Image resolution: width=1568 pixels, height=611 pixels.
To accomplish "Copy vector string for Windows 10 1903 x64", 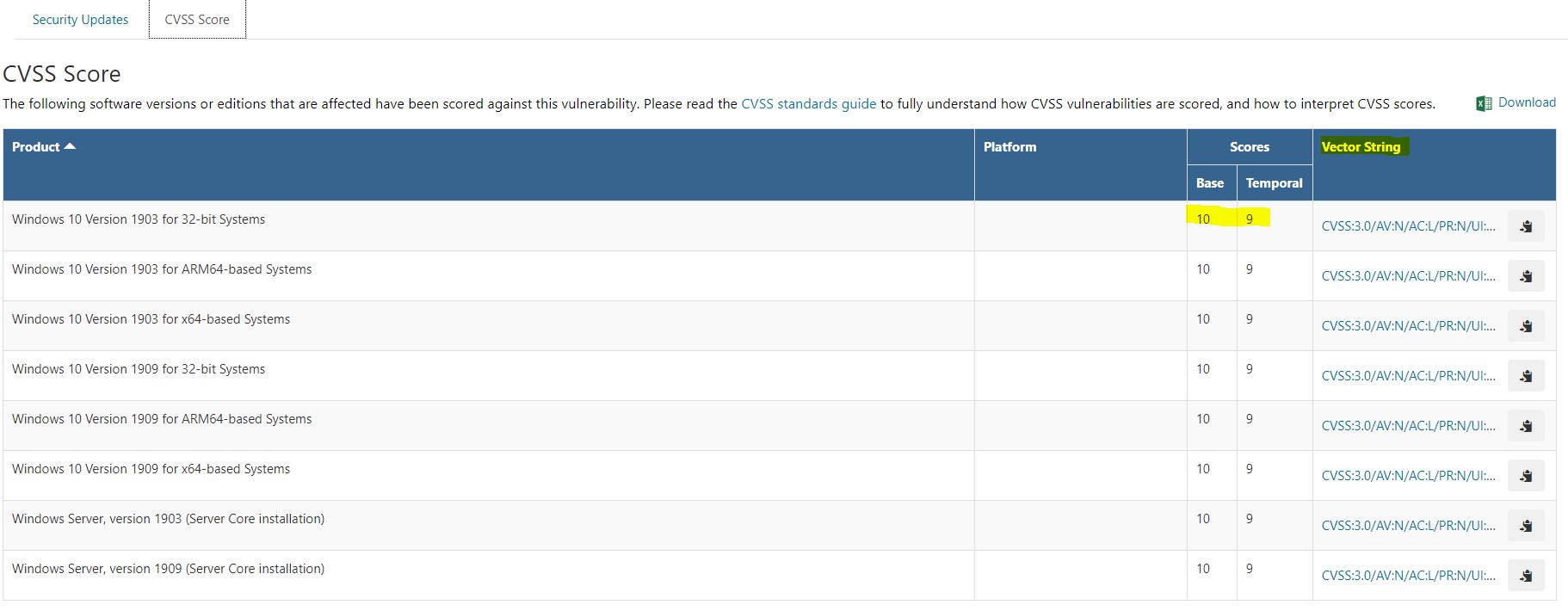I will [x=1525, y=326].
